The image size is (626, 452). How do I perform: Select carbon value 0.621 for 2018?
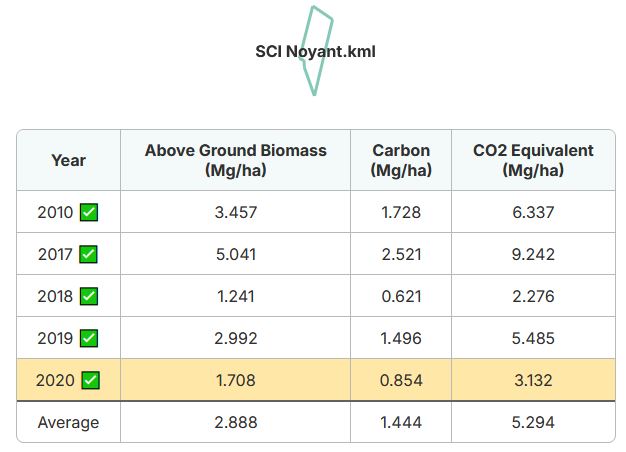[401, 296]
